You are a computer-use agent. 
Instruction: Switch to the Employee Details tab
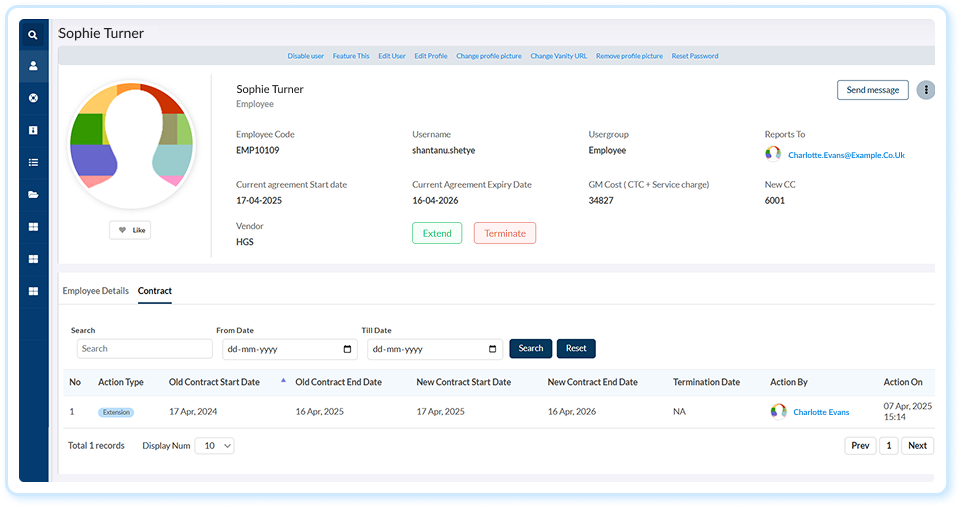tap(96, 291)
